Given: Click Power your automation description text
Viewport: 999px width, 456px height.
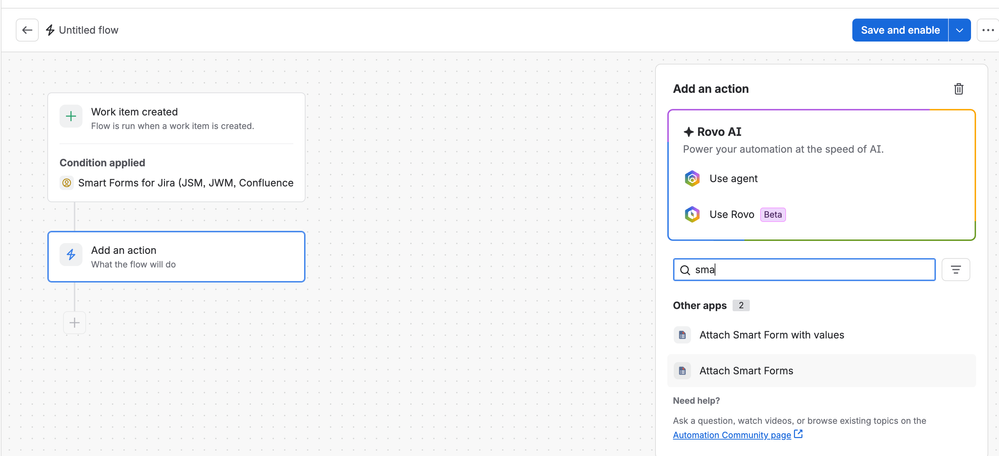Looking at the screenshot, I should 784,150.
